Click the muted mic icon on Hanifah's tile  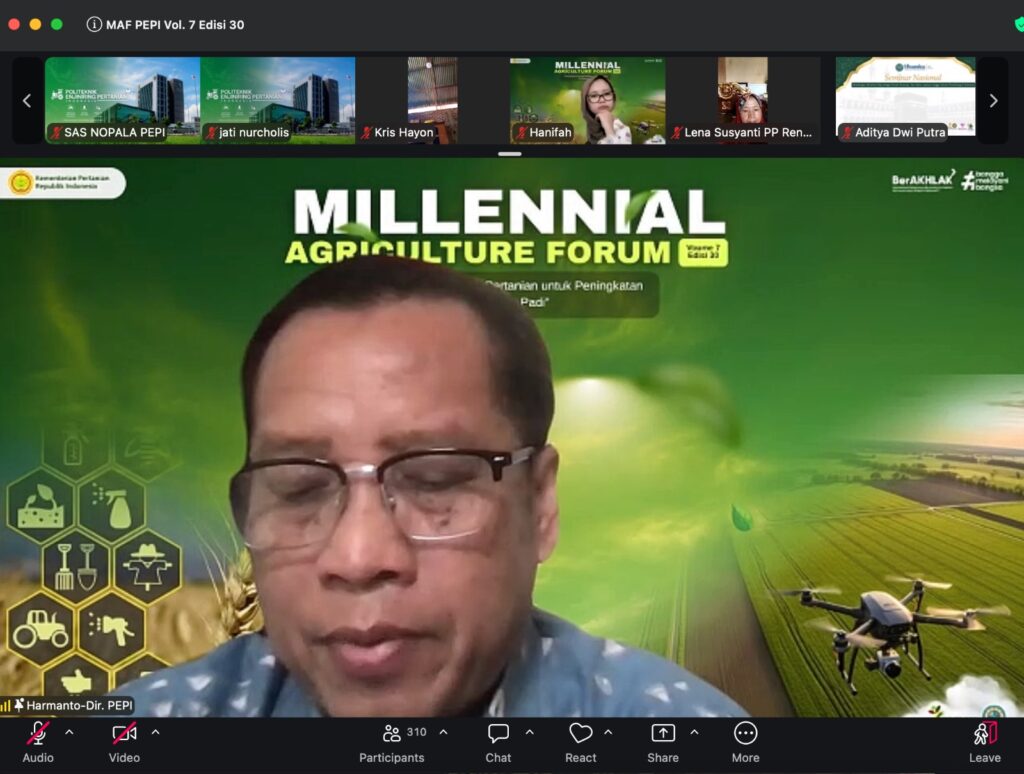pos(520,133)
